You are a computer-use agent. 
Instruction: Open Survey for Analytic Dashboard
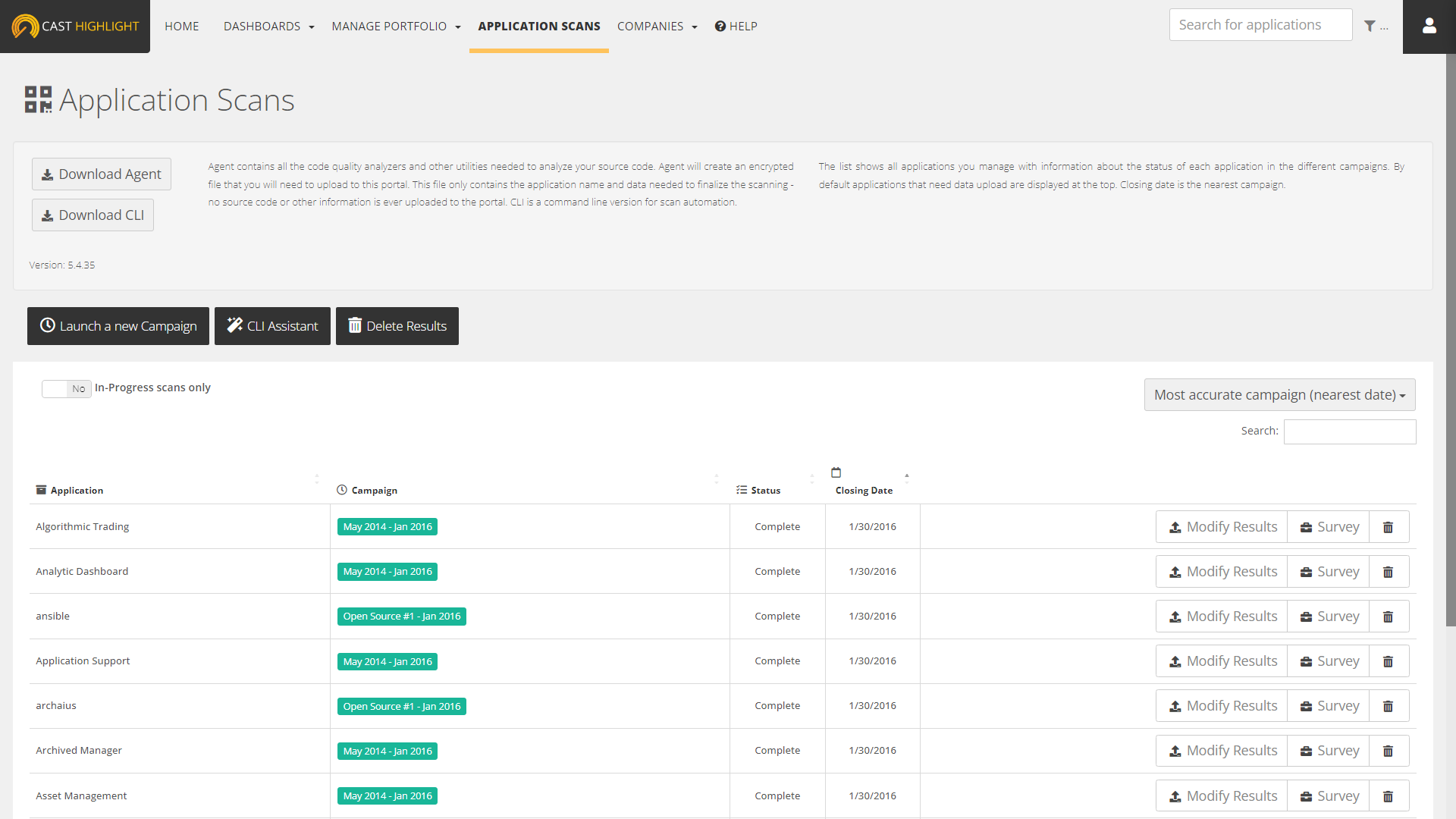(x=1329, y=572)
